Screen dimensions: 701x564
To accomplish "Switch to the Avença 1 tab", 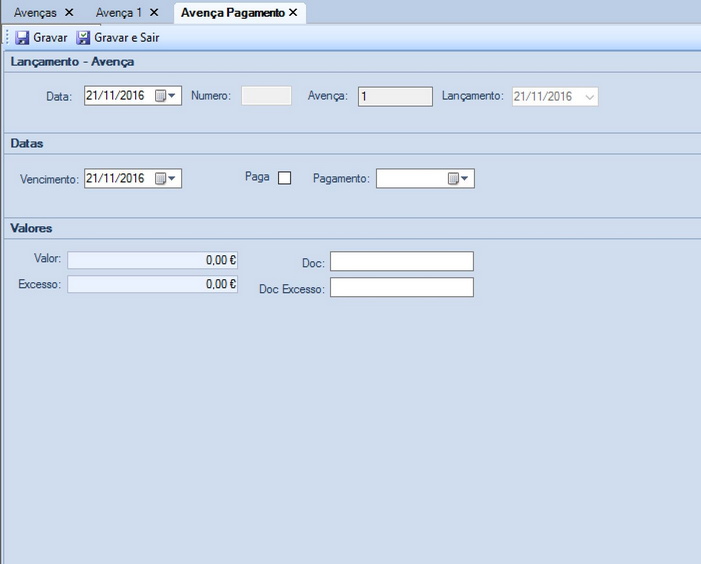I will (x=118, y=13).
